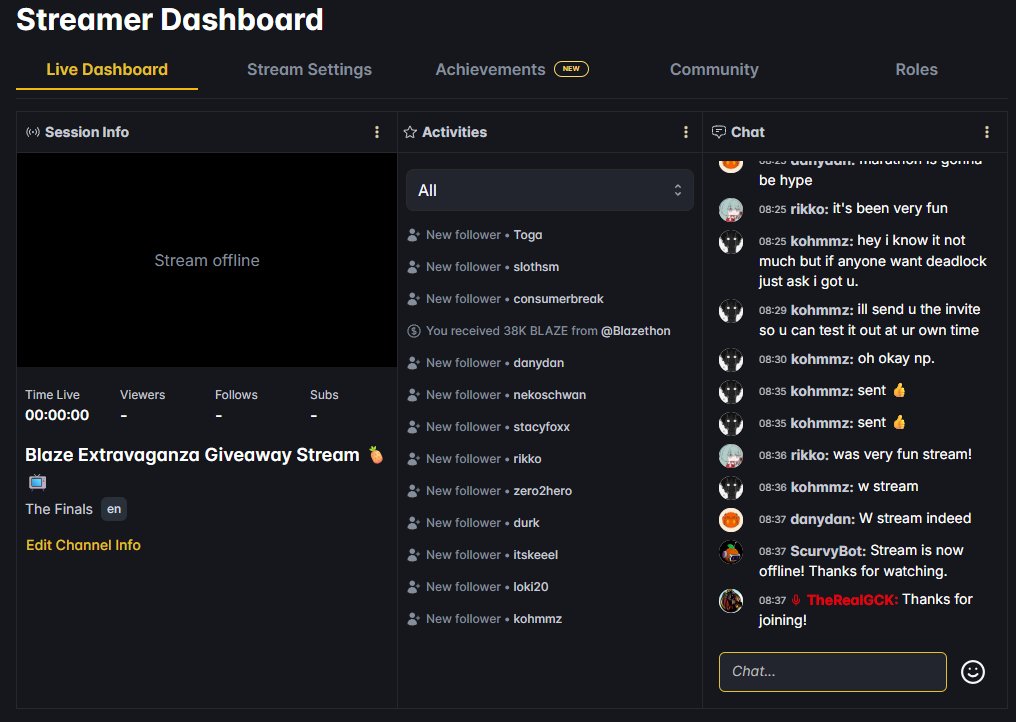This screenshot has width=1016, height=722.
Task: Click the Follows stat label
Action: pos(237,395)
